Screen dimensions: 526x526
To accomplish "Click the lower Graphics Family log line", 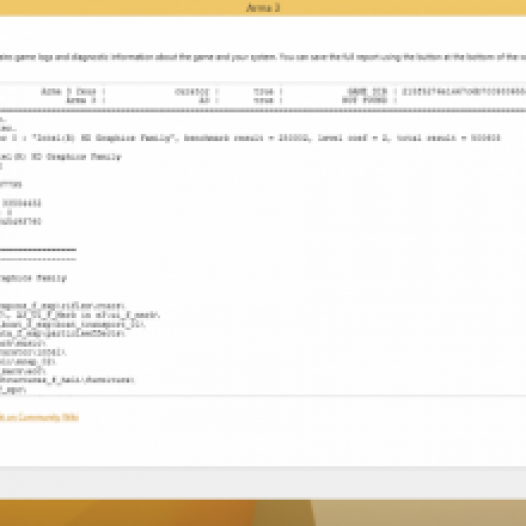I will point(34,278).
